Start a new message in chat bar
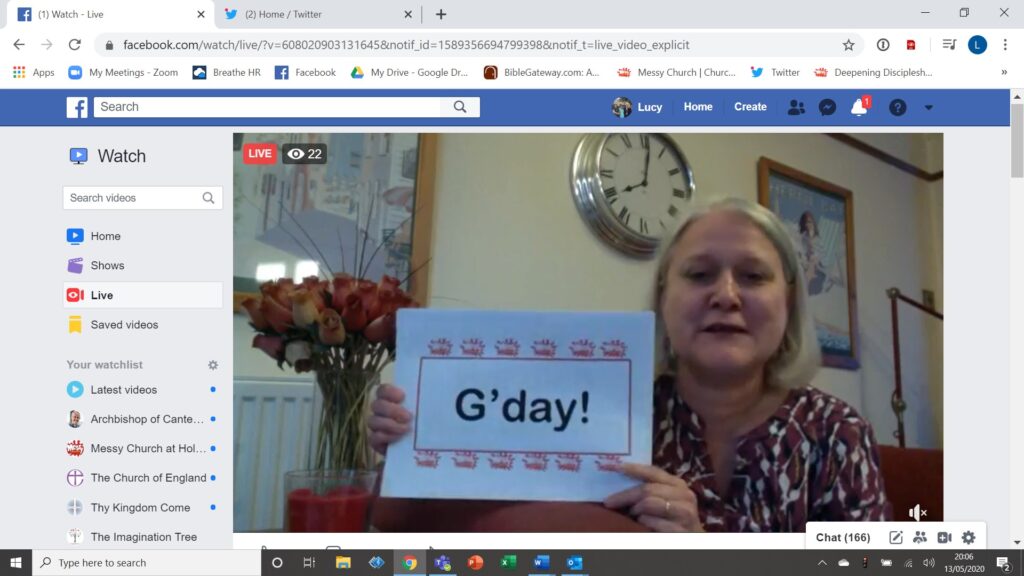This screenshot has width=1024, height=576. tap(896, 538)
